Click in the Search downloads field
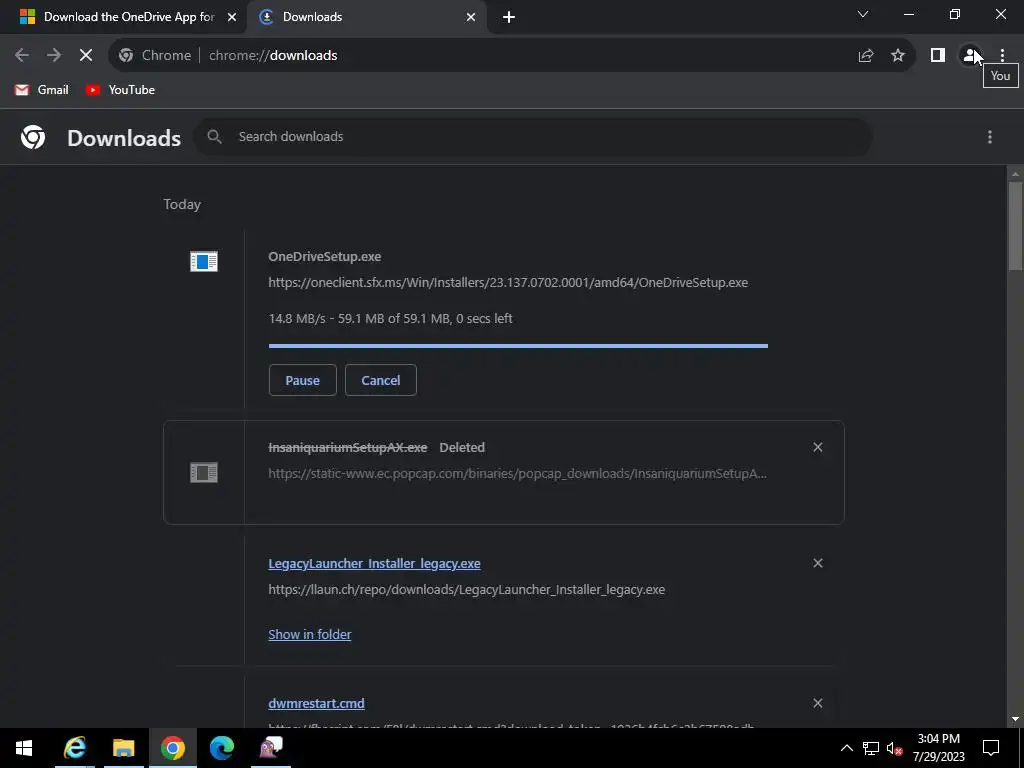 click(x=532, y=136)
